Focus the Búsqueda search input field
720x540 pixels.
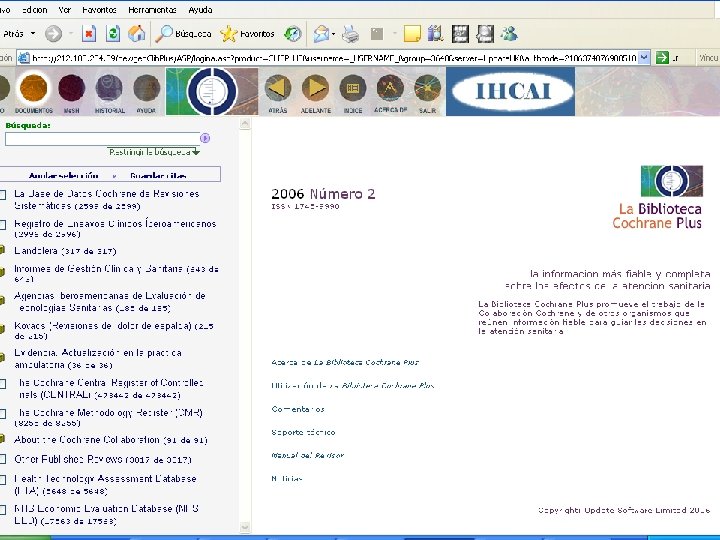tap(102, 139)
